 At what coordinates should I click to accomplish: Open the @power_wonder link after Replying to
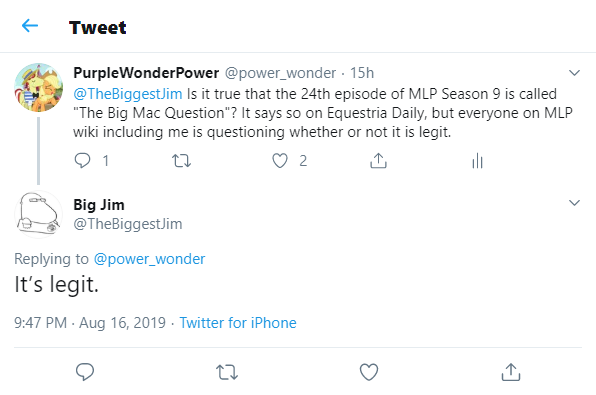[149, 259]
